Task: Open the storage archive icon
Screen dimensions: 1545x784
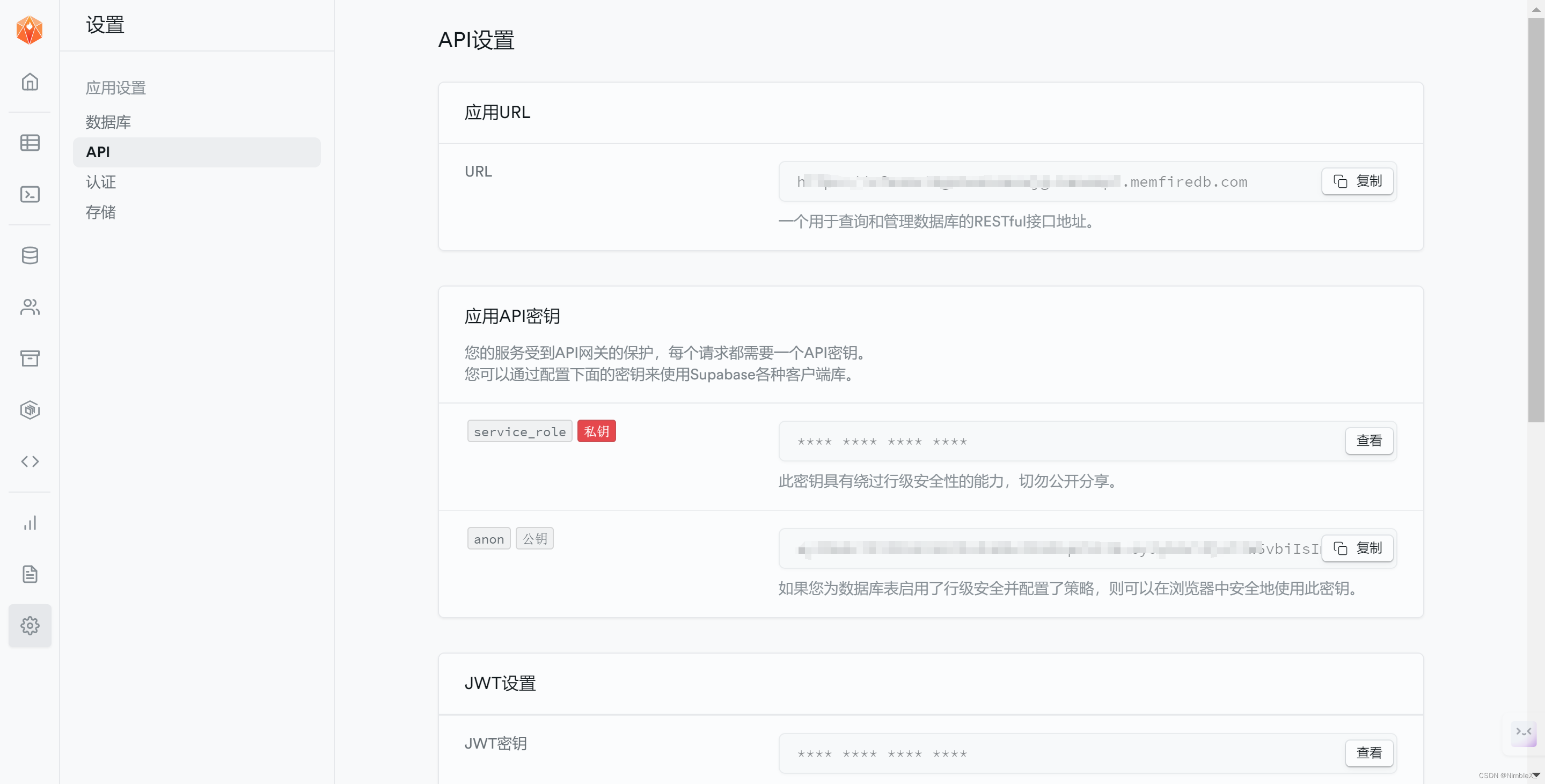Action: point(30,358)
